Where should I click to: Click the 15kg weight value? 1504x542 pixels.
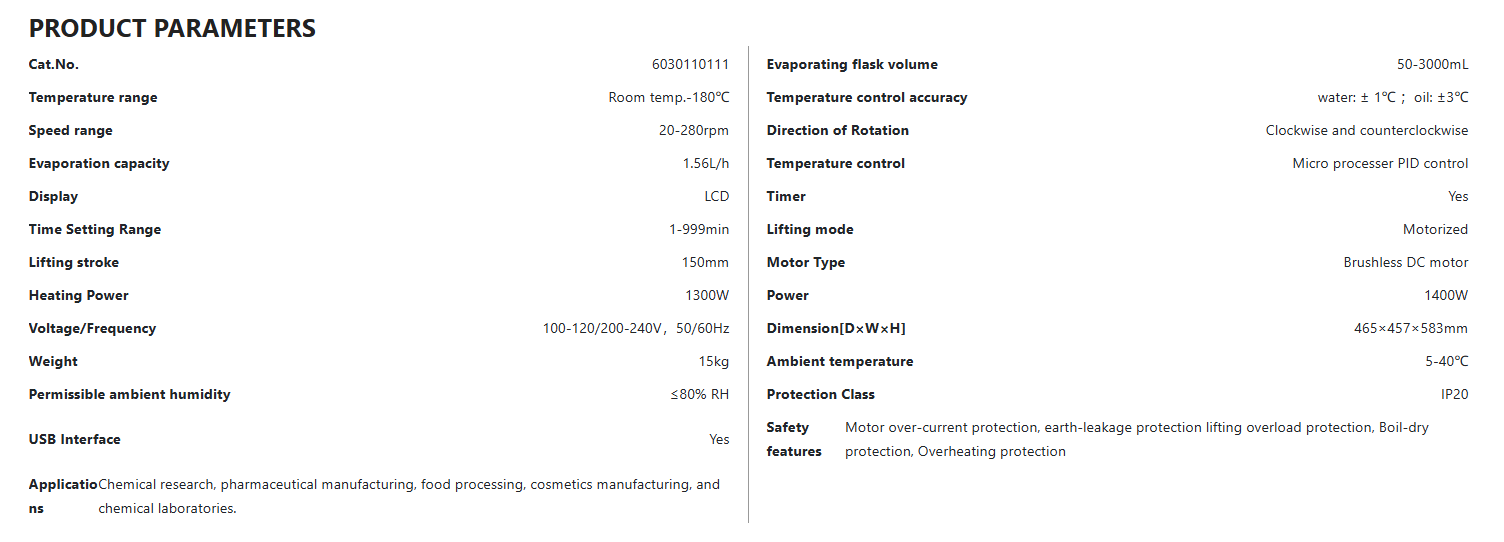pyautogui.click(x=714, y=362)
